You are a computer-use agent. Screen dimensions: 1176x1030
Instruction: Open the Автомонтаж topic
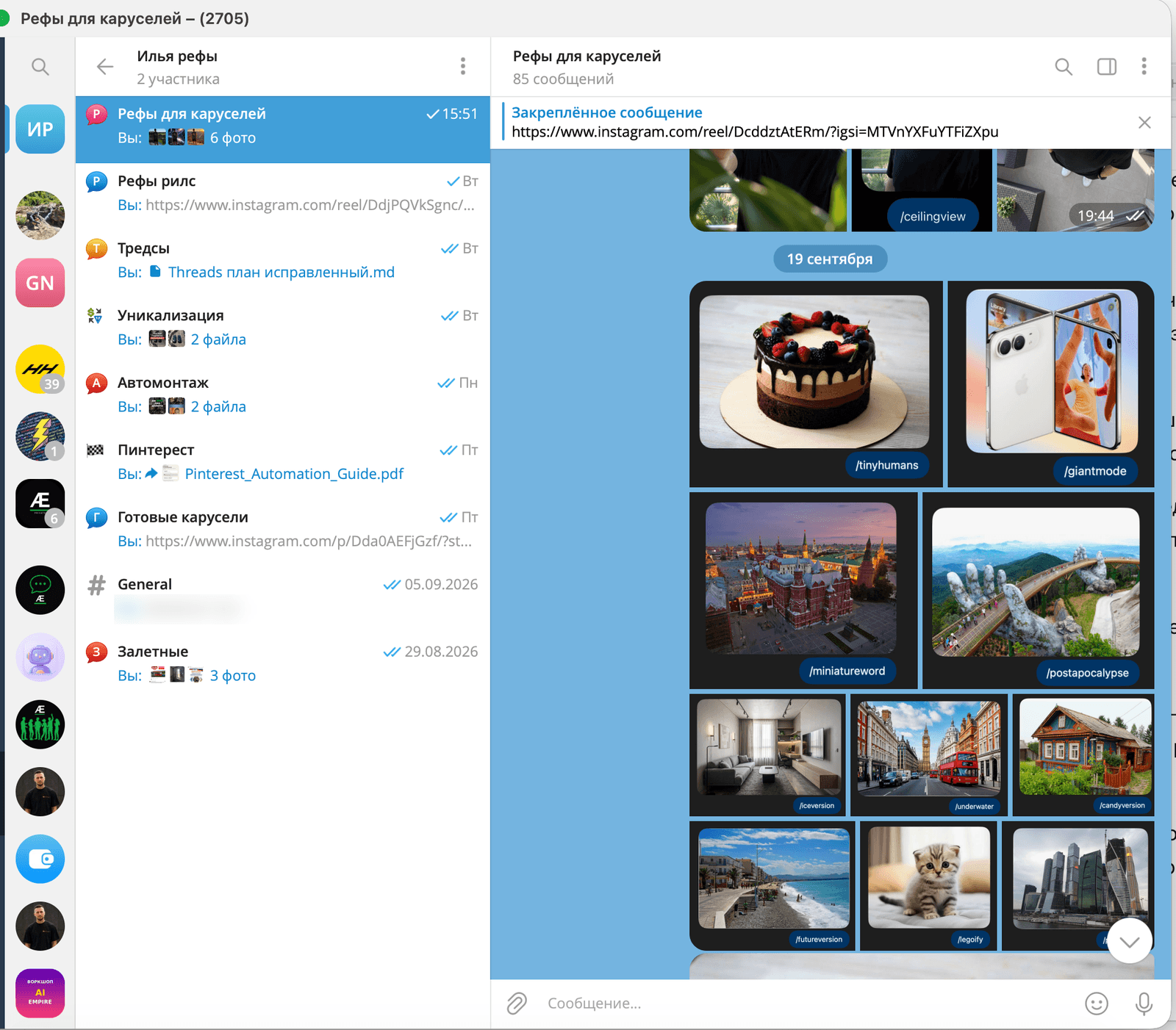[283, 398]
